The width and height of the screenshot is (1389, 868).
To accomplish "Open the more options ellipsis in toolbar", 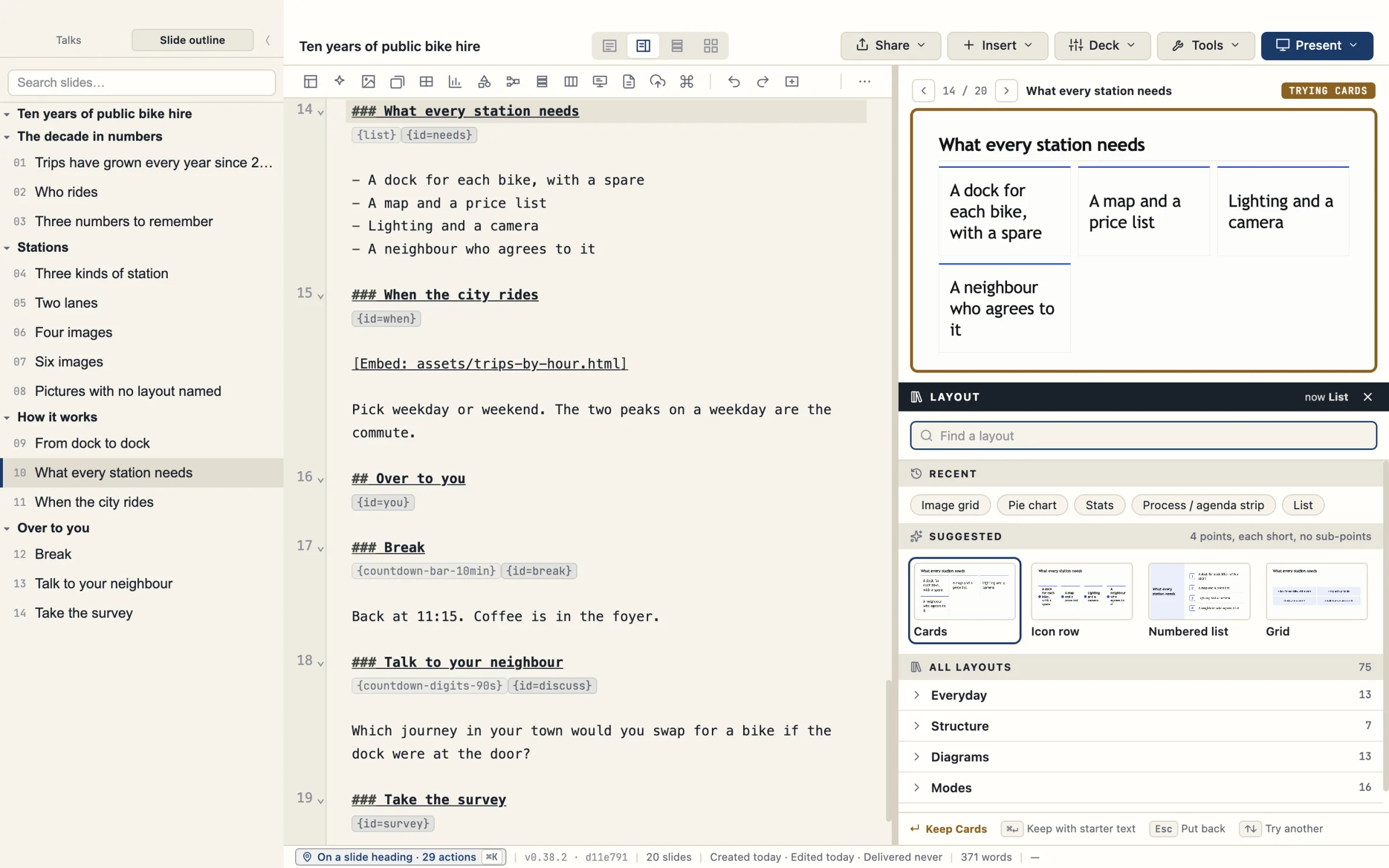I will (x=865, y=82).
